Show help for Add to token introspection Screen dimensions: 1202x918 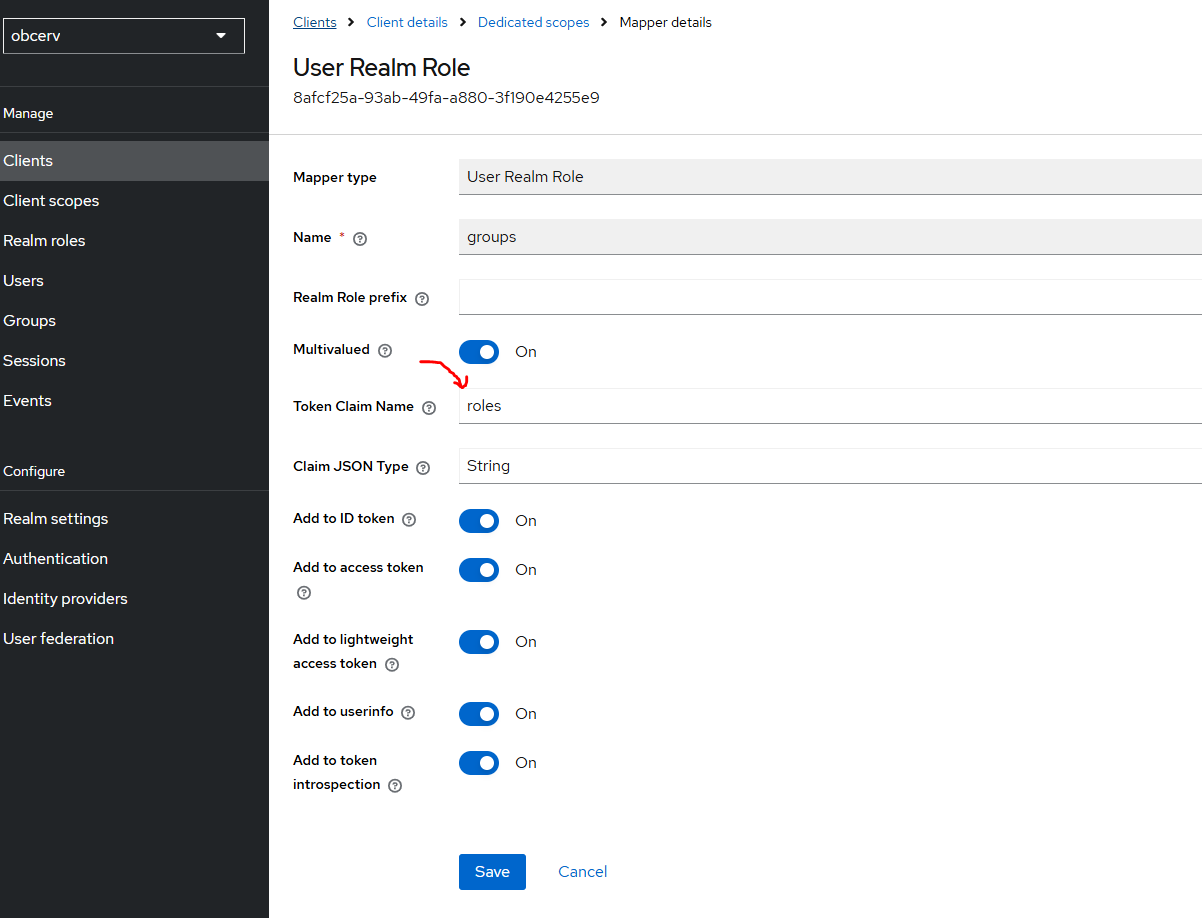(395, 786)
